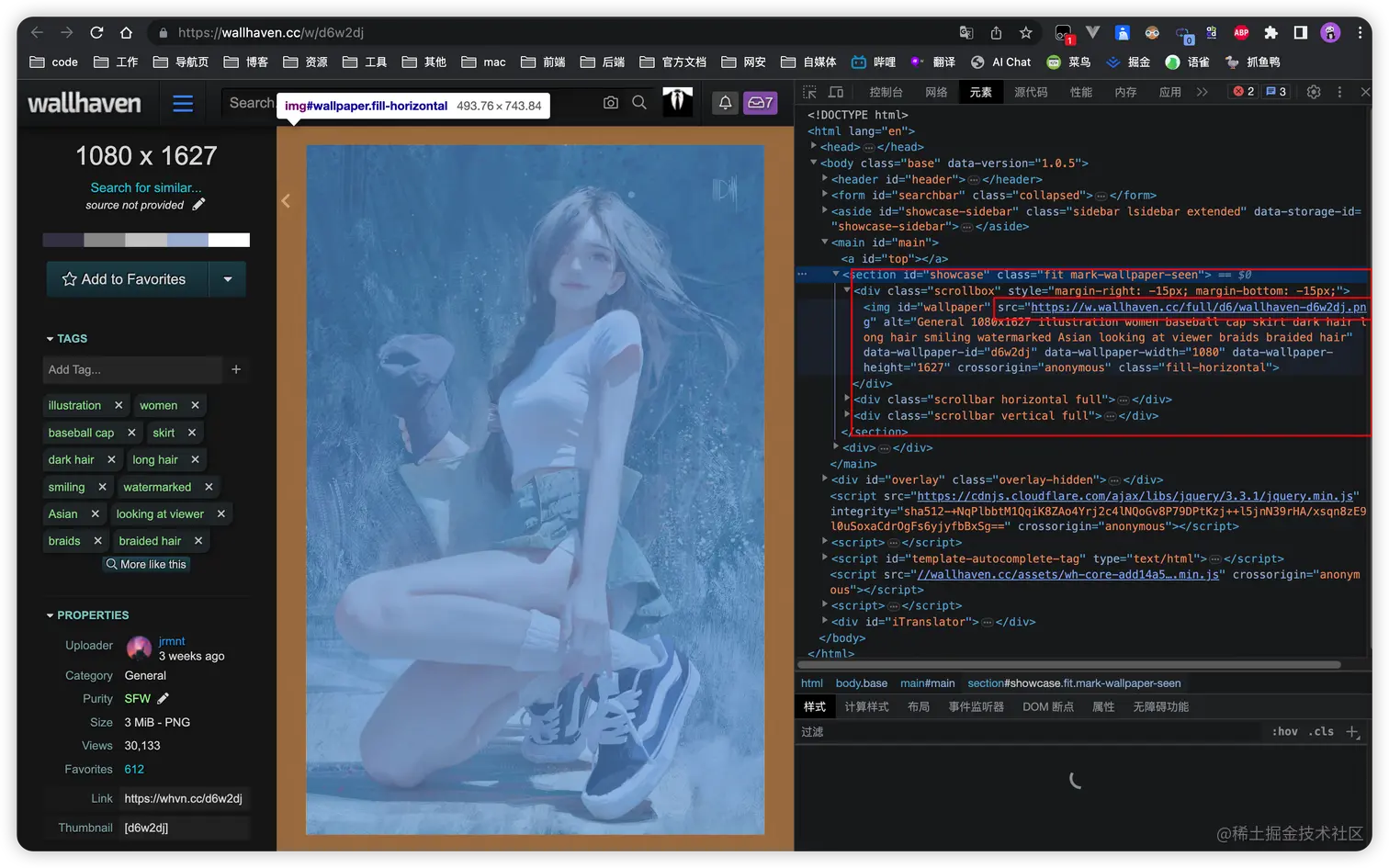Edit the source with pencil icon
1389x868 pixels.
198,204
